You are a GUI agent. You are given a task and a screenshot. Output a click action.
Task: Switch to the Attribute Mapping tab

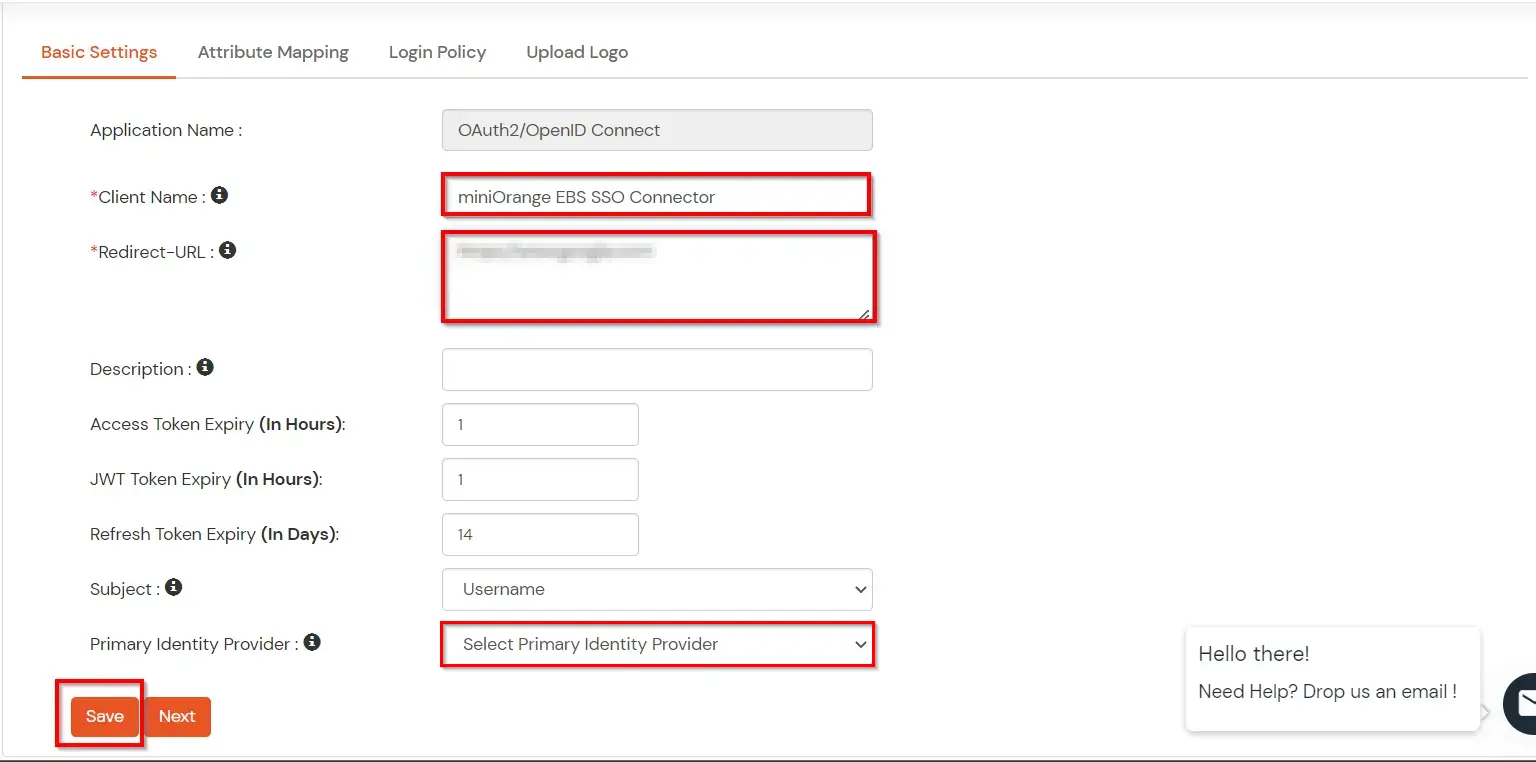pyautogui.click(x=273, y=52)
